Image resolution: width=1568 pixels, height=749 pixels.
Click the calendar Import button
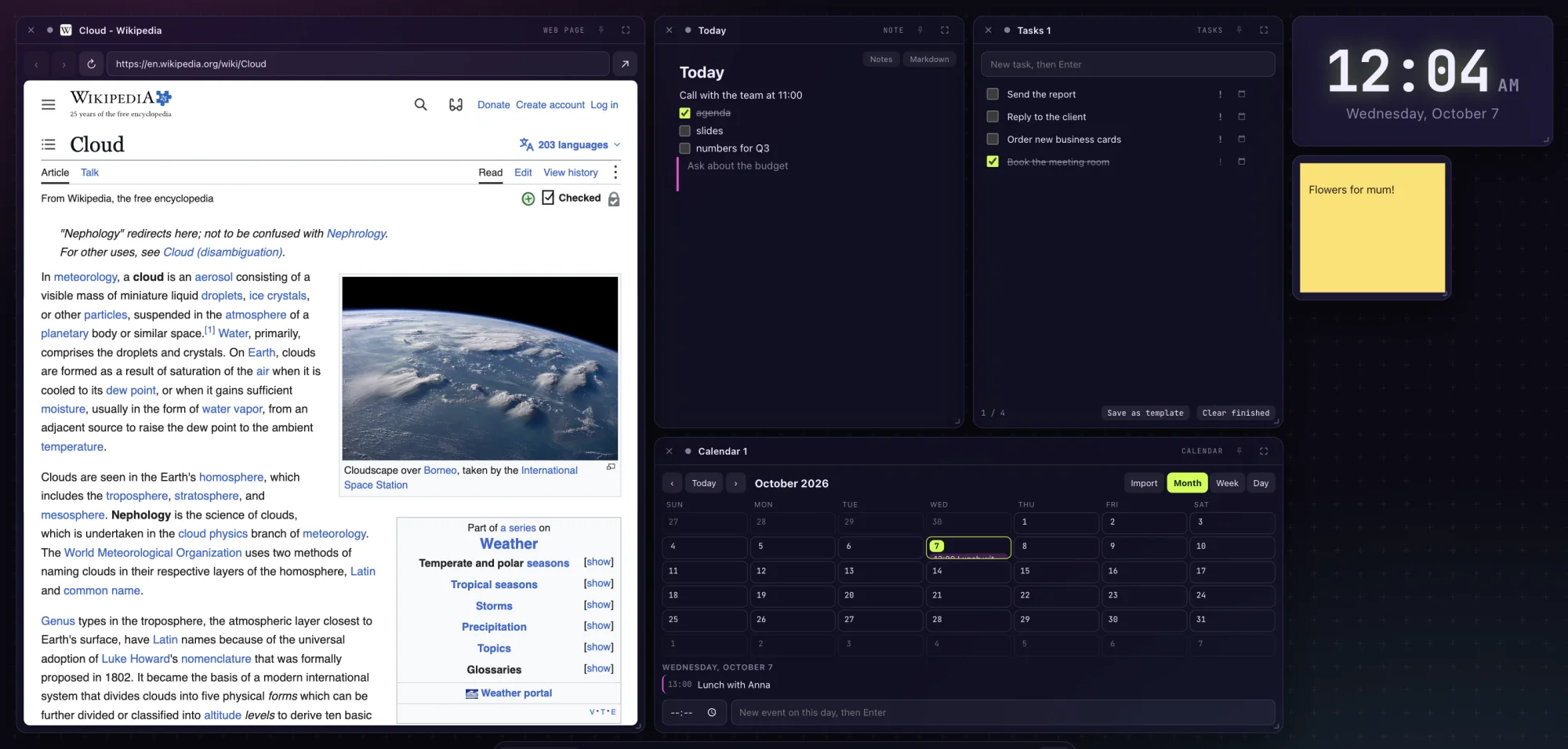coord(1144,483)
